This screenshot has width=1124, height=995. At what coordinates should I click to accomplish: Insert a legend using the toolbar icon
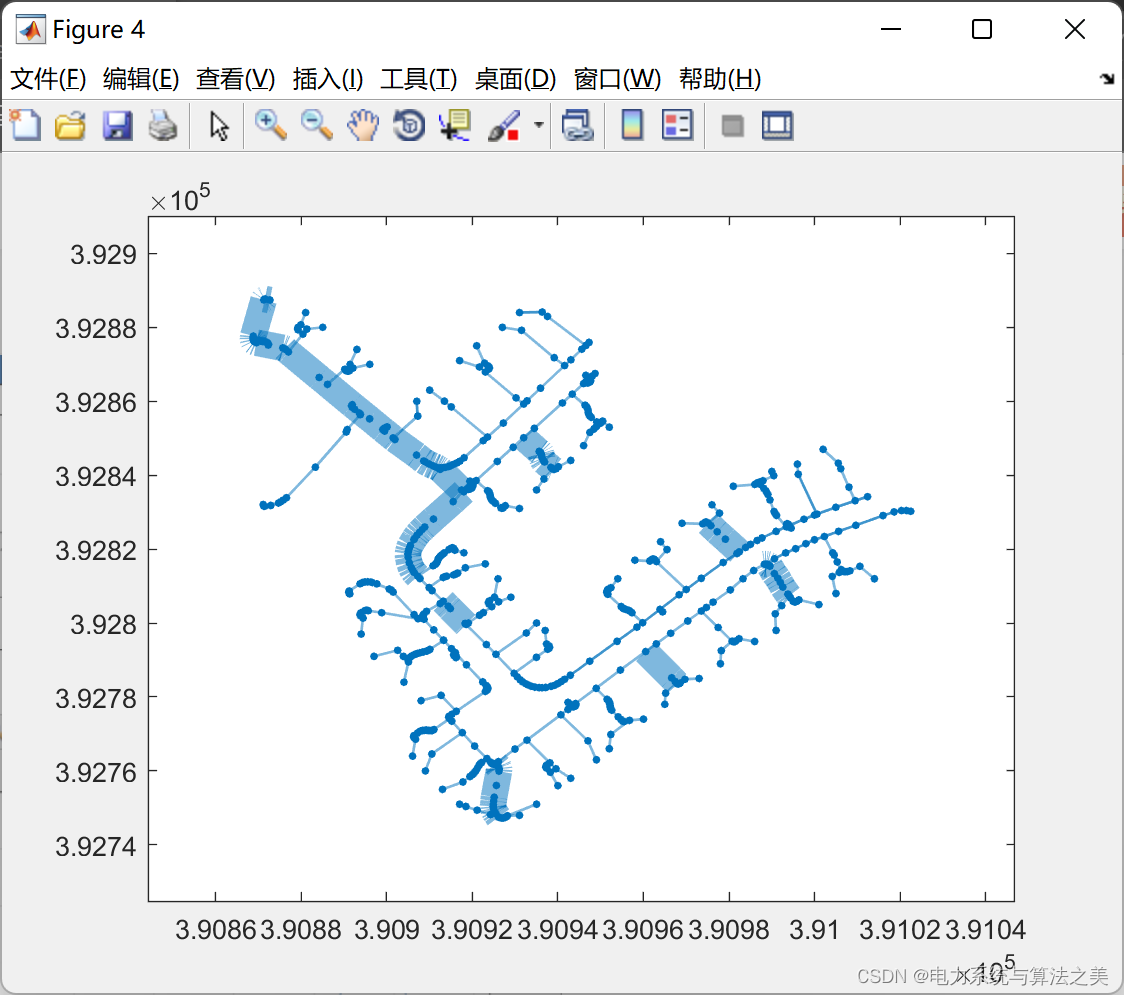tap(677, 126)
